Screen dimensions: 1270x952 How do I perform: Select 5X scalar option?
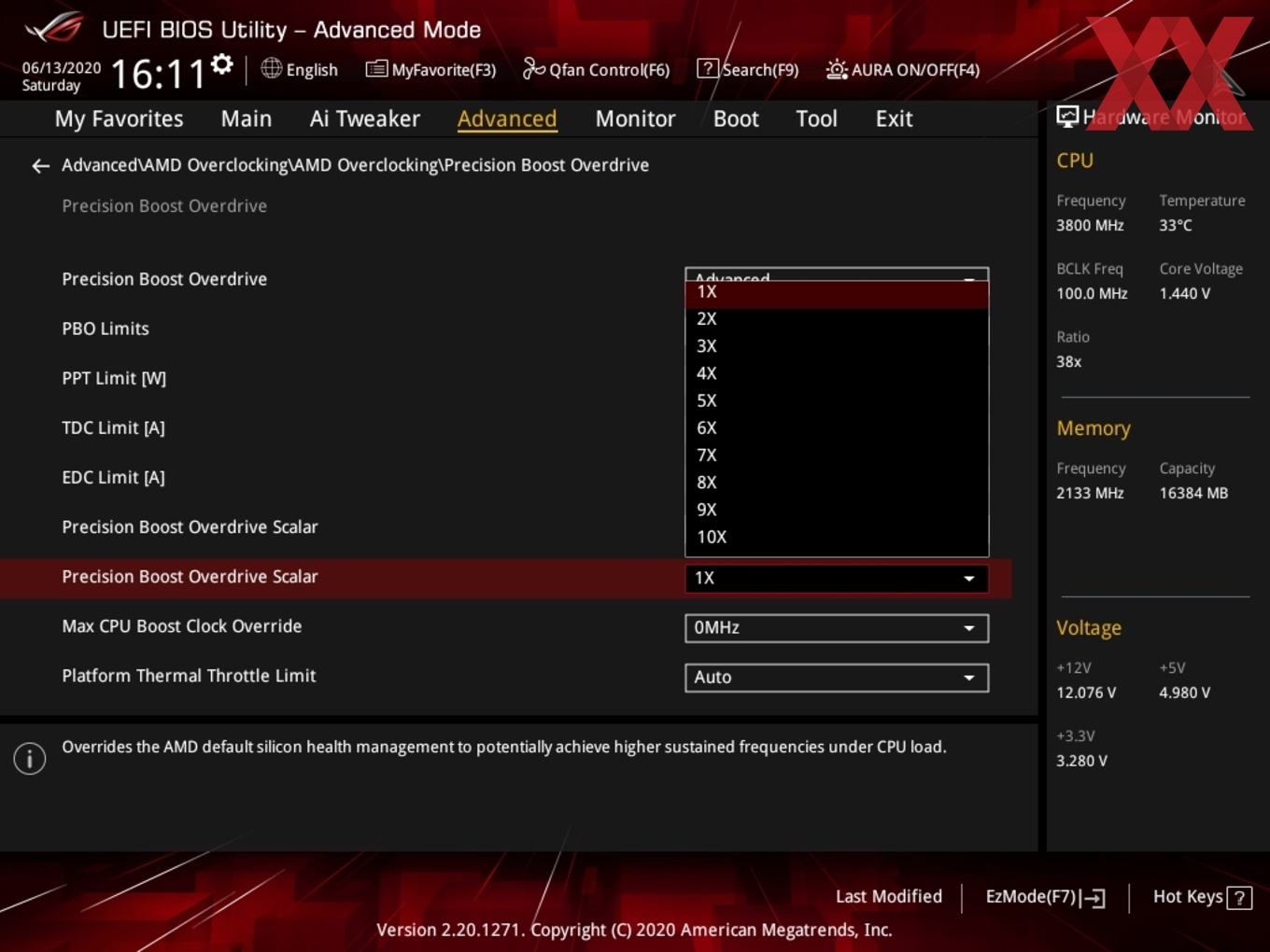tap(837, 401)
